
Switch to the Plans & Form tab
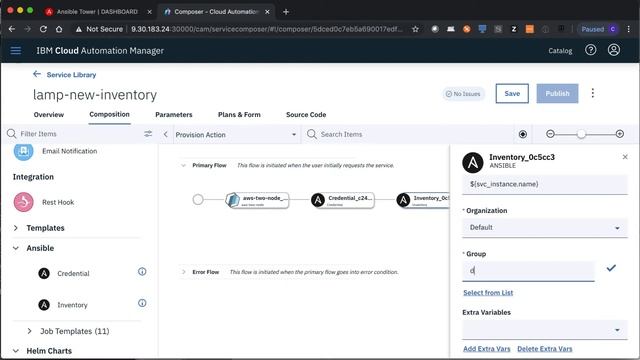(239, 115)
